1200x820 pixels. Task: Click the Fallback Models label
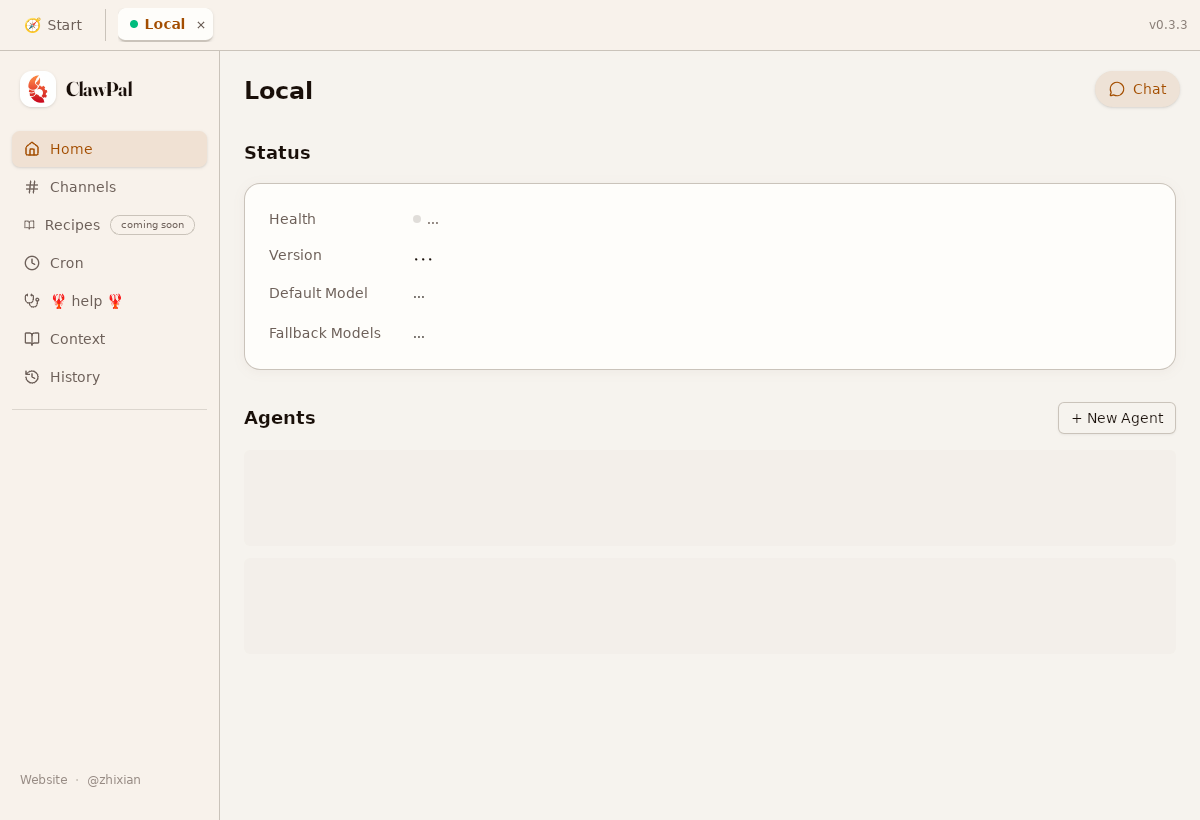click(325, 333)
